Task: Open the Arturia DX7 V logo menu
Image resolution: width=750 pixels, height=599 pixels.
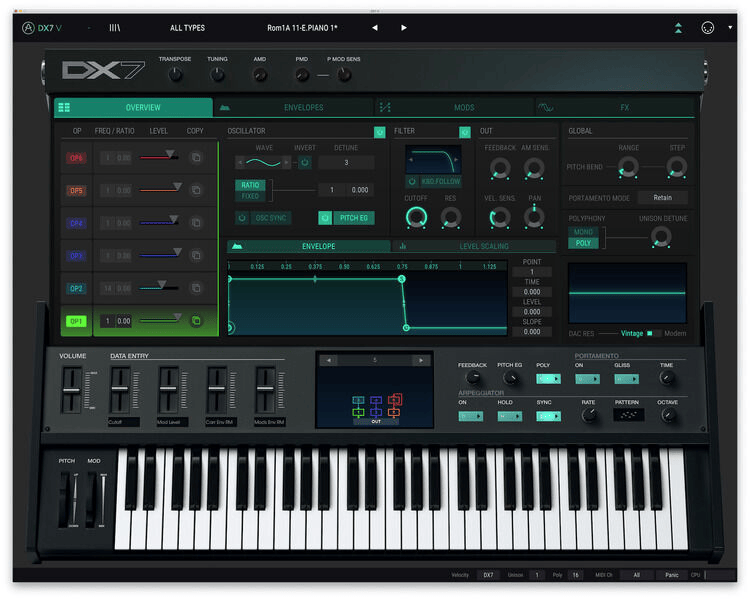Action: pyautogui.click(x=42, y=28)
